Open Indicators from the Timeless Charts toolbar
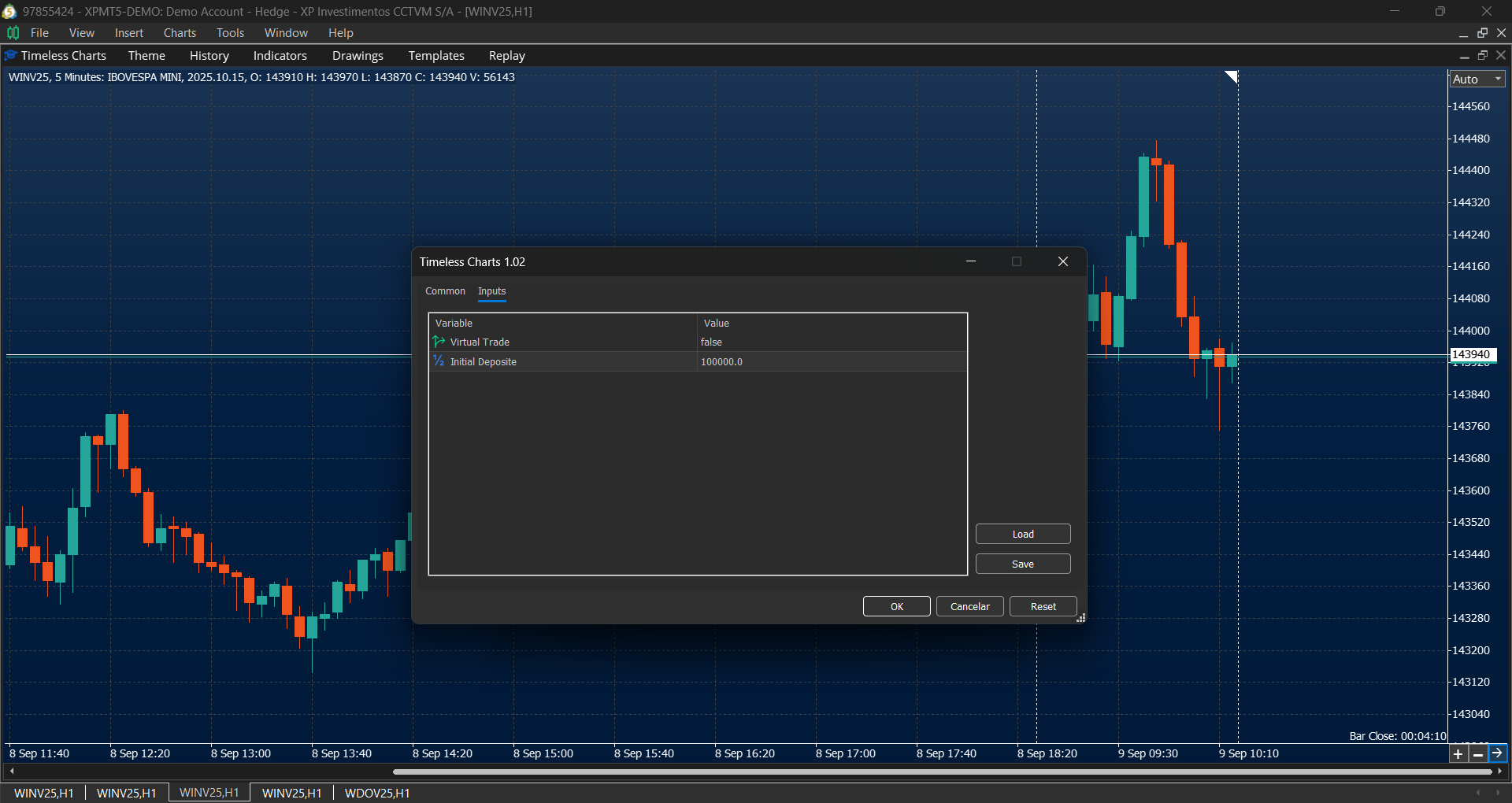1512x803 pixels. click(280, 55)
